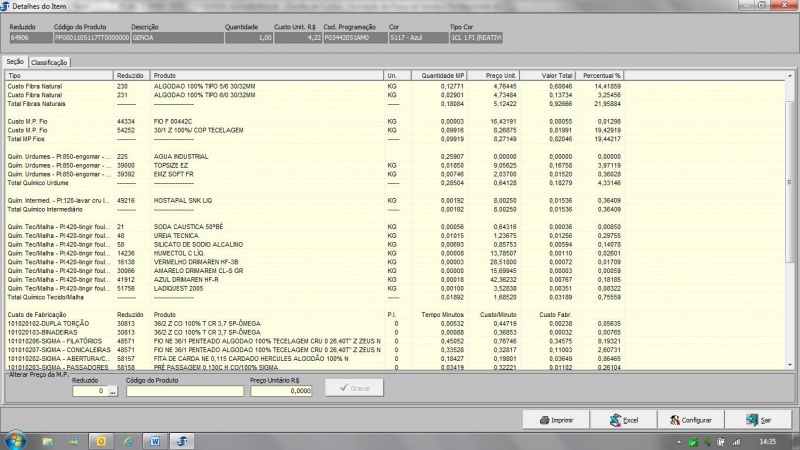Switch to Word in the taskbar
Image resolution: width=800 pixels, height=450 pixels.
pos(155,440)
